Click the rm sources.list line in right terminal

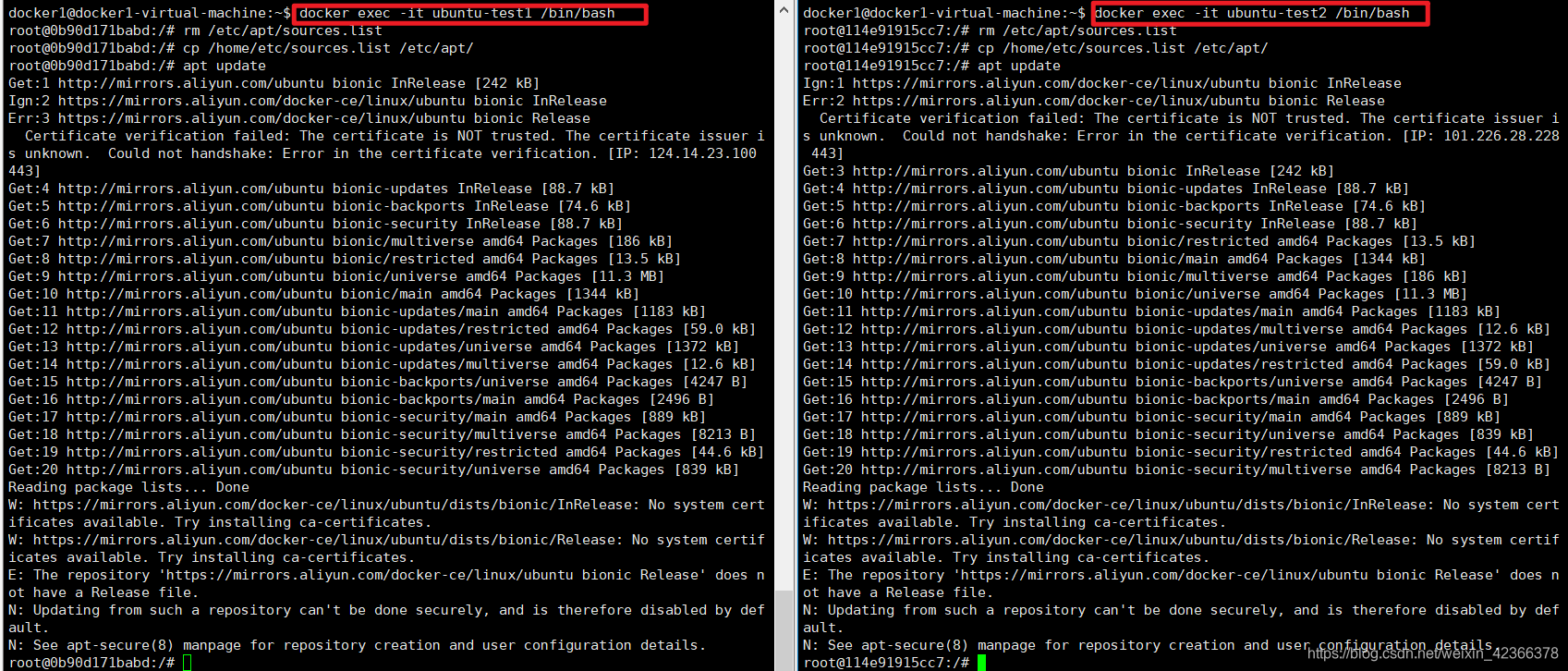click(990, 30)
